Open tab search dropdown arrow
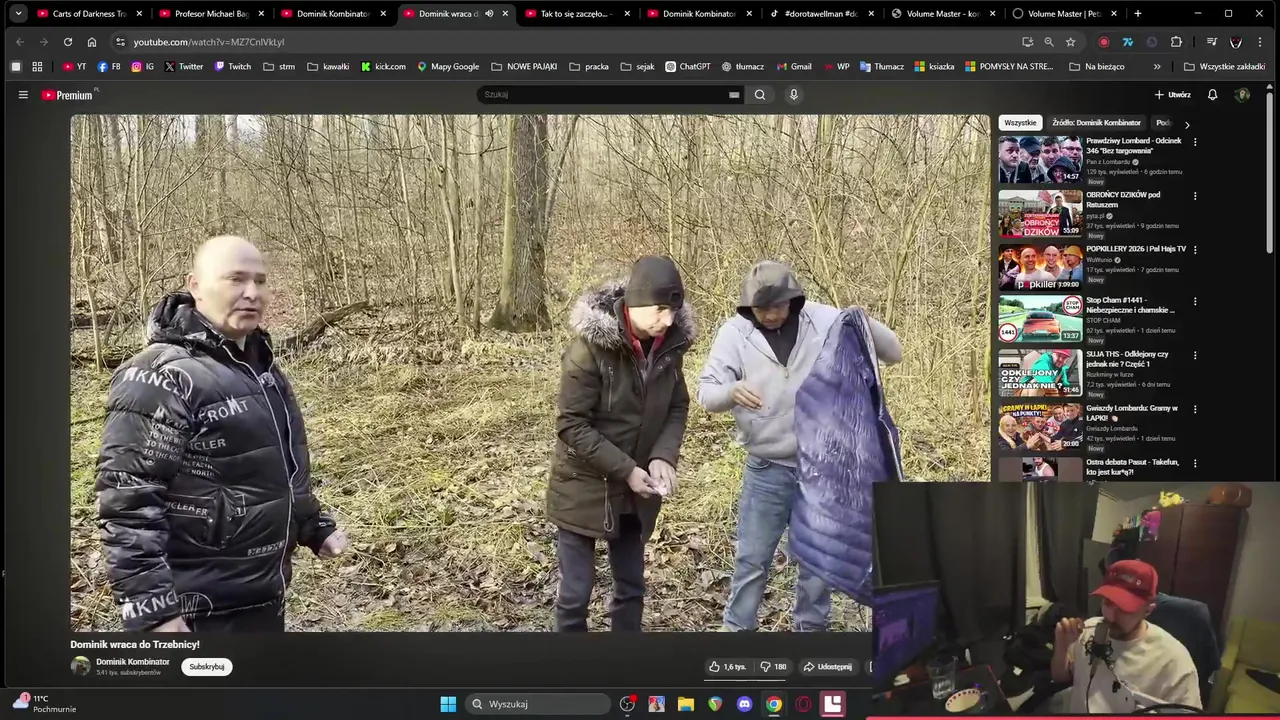 pyautogui.click(x=18, y=14)
